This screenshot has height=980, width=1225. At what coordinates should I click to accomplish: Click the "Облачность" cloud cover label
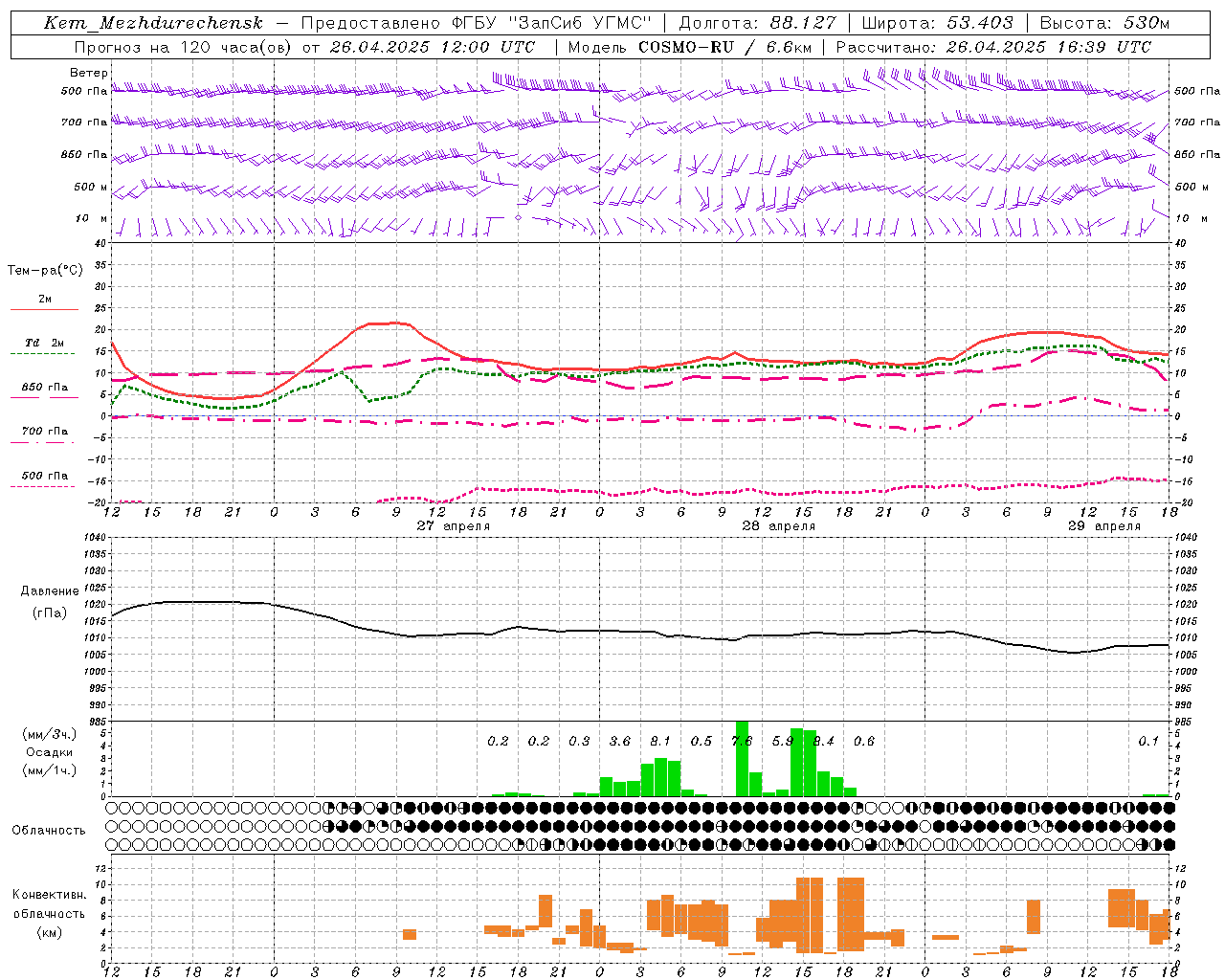48,831
